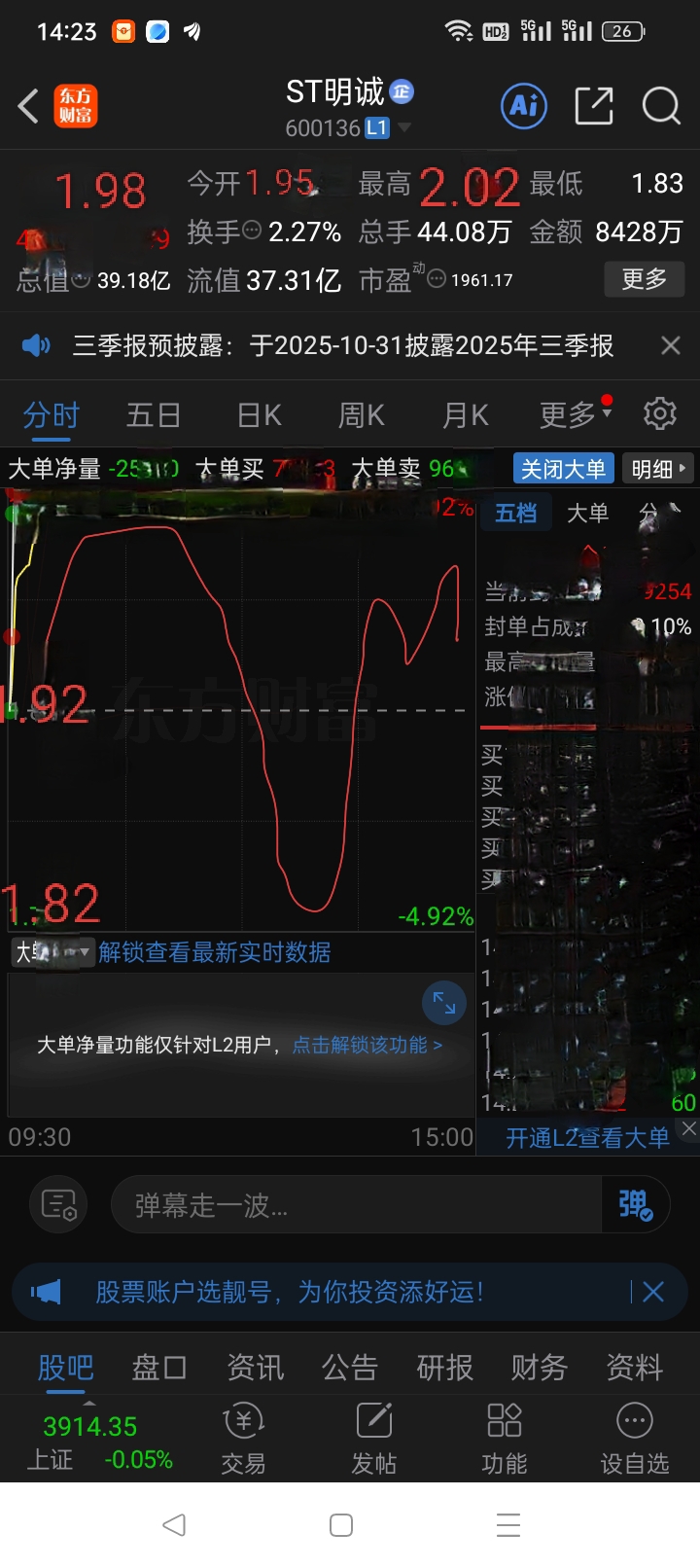Tap the 换手 info circle icon
The height and width of the screenshot is (1568, 700).
click(x=252, y=232)
